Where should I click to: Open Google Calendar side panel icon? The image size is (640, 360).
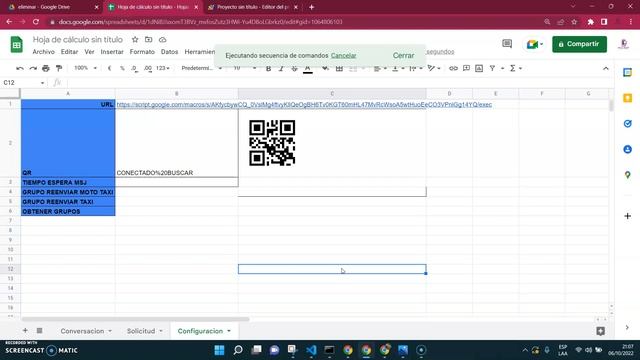coord(627,73)
